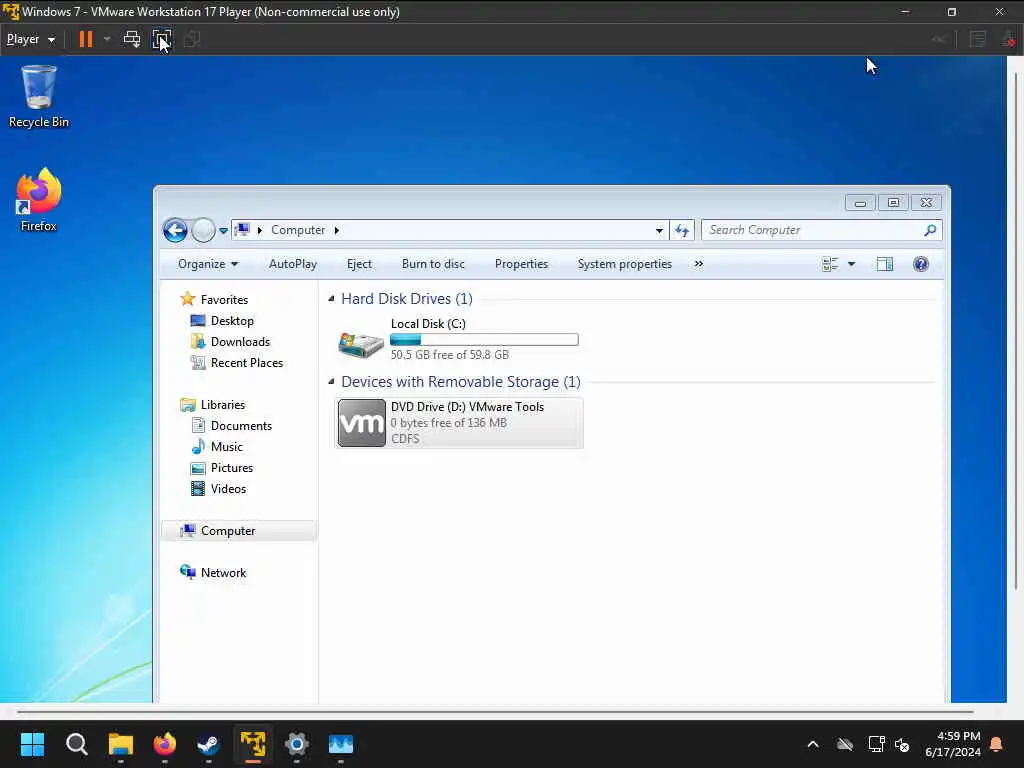
Task: Focus the Search Computer field
Action: (812, 230)
